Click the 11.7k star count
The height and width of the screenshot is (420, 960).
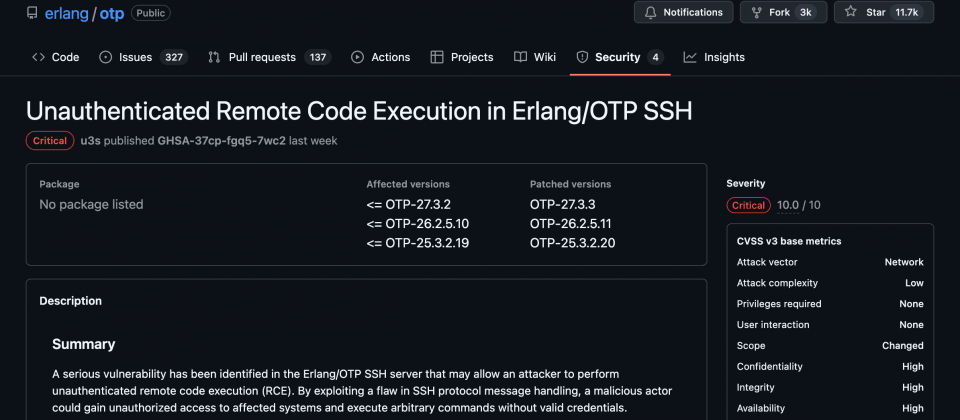907,12
